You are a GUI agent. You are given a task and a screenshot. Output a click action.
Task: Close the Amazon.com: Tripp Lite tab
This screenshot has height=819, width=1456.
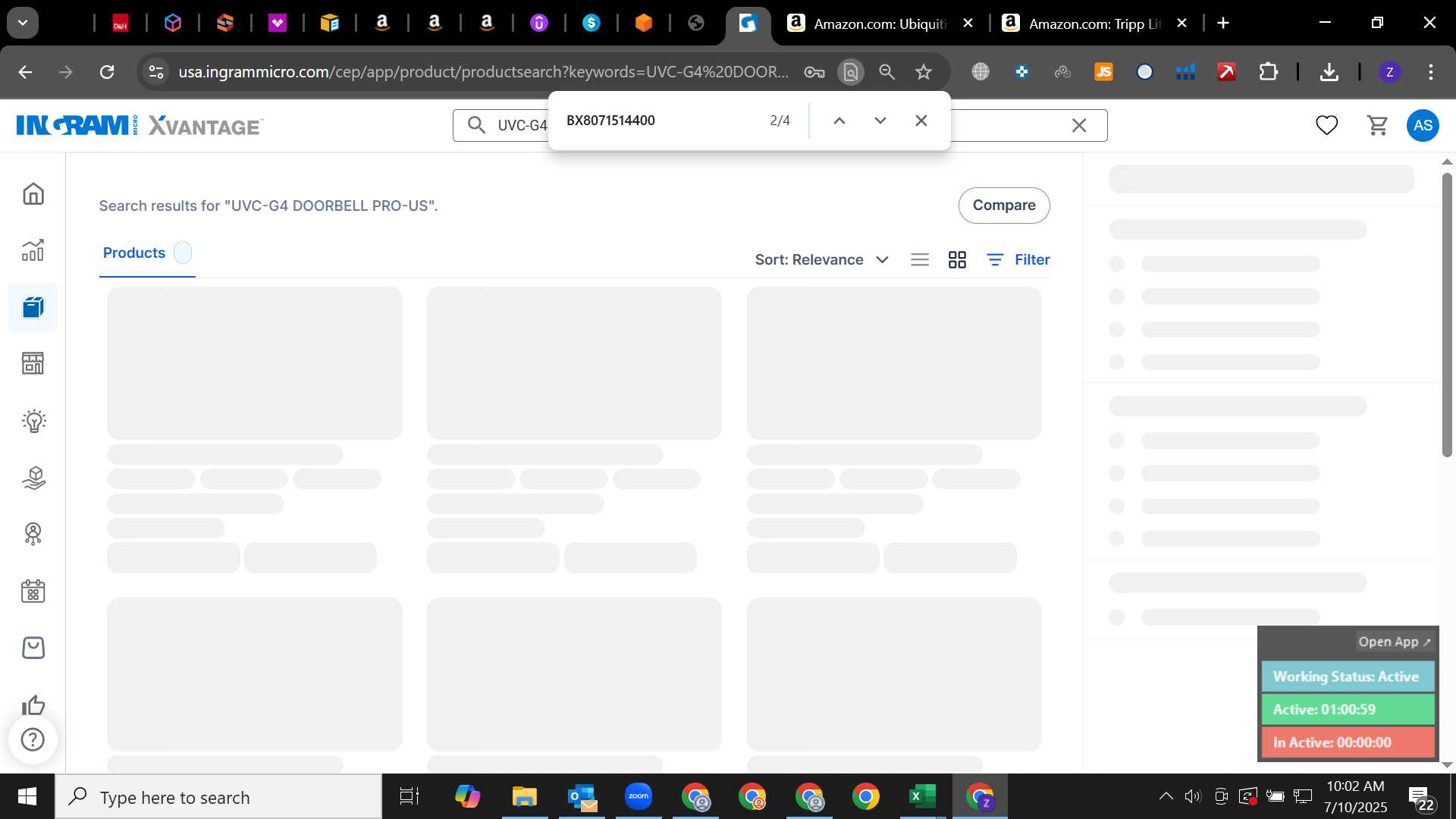click(x=1181, y=24)
